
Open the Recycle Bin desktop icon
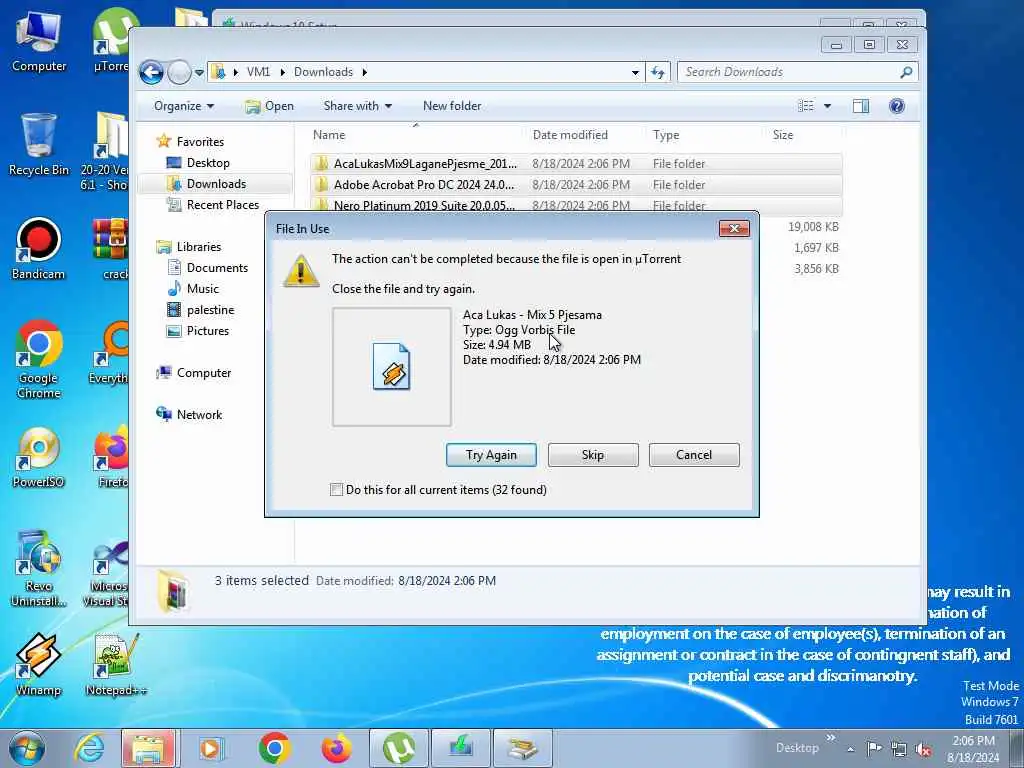[39, 144]
